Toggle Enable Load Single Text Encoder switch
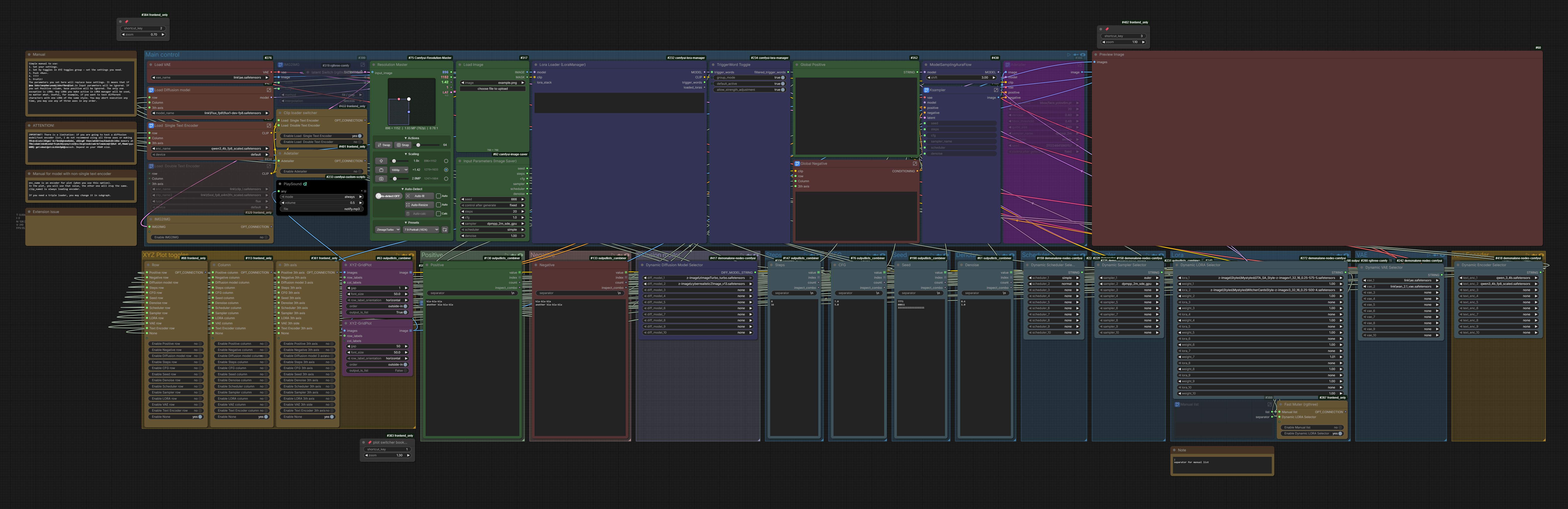1568x509 pixels. (321, 136)
